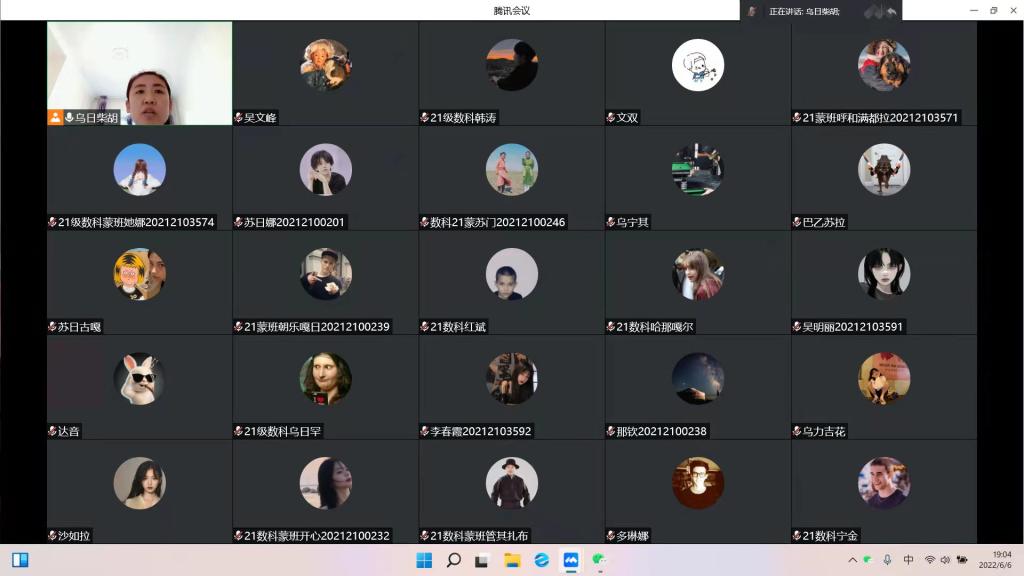Click the system tray microphone icon
The image size is (1024, 576).
(887, 560)
